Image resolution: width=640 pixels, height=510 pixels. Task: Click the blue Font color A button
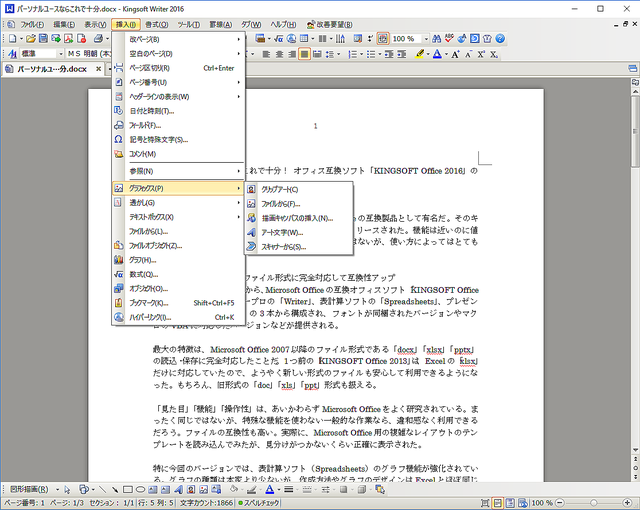[x=437, y=54]
